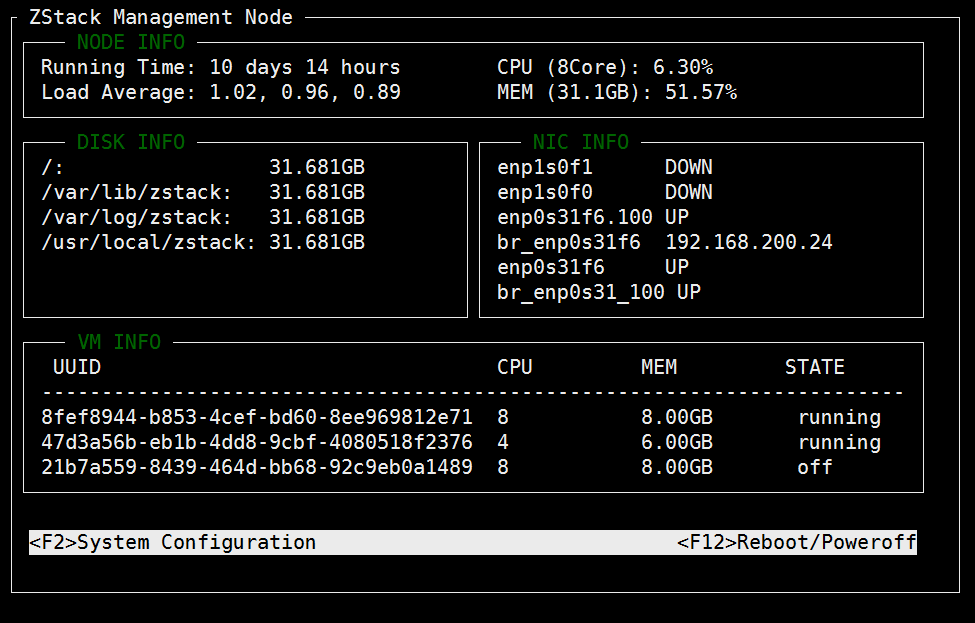Click the CPU column header in VM INFO
This screenshot has width=975, height=623.
(x=515, y=367)
